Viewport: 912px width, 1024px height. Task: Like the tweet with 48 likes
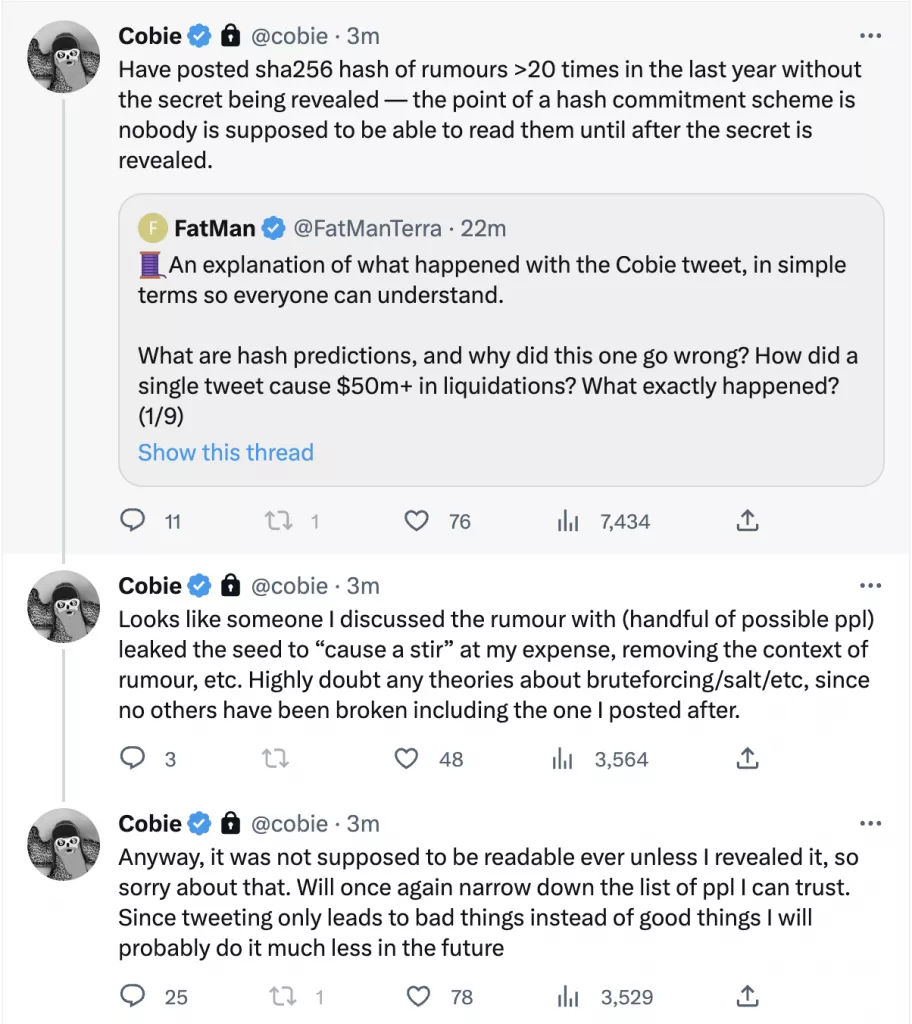pos(407,759)
